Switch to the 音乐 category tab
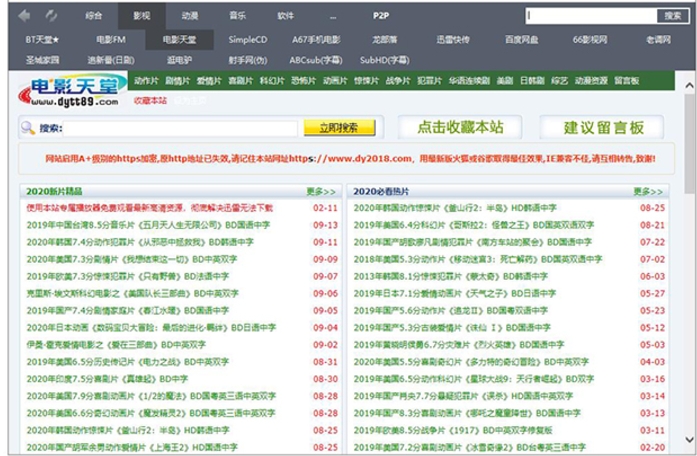 pyautogui.click(x=237, y=16)
